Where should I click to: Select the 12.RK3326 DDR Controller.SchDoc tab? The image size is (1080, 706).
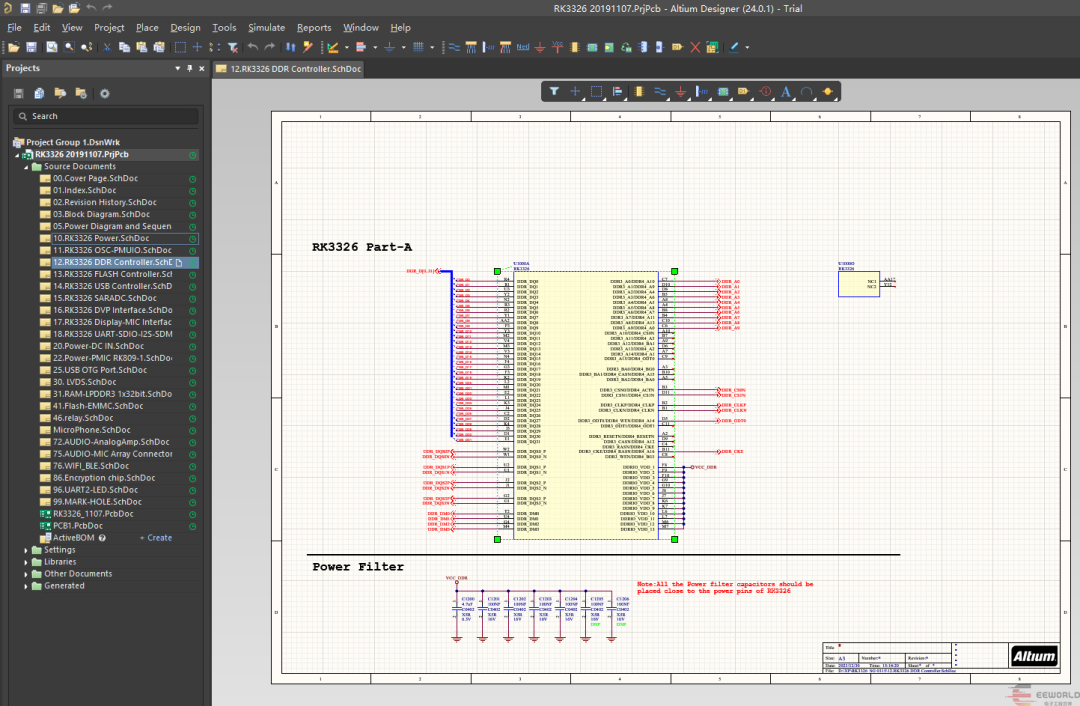[x=288, y=68]
